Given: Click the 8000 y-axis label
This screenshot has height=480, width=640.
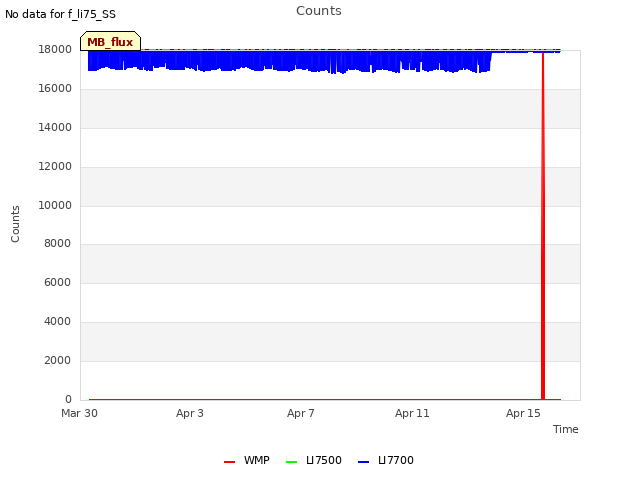Looking at the screenshot, I should coord(58,243).
